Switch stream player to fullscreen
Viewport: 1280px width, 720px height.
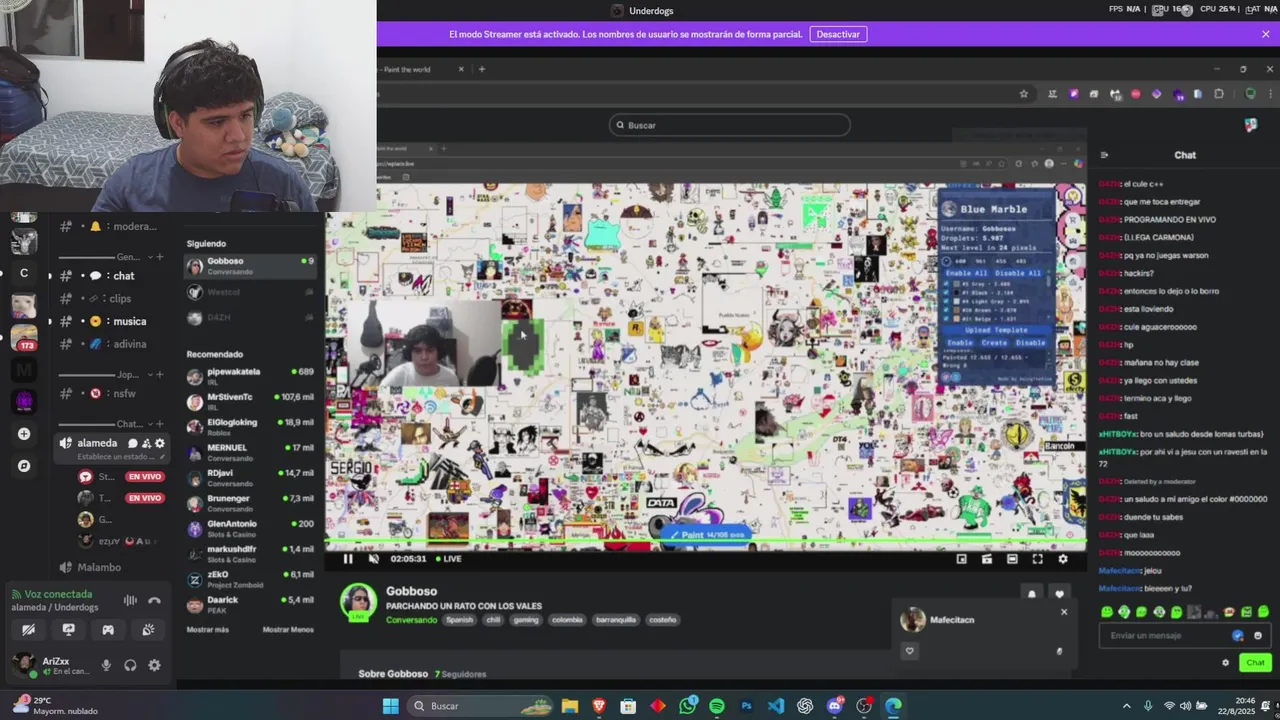tap(1037, 559)
